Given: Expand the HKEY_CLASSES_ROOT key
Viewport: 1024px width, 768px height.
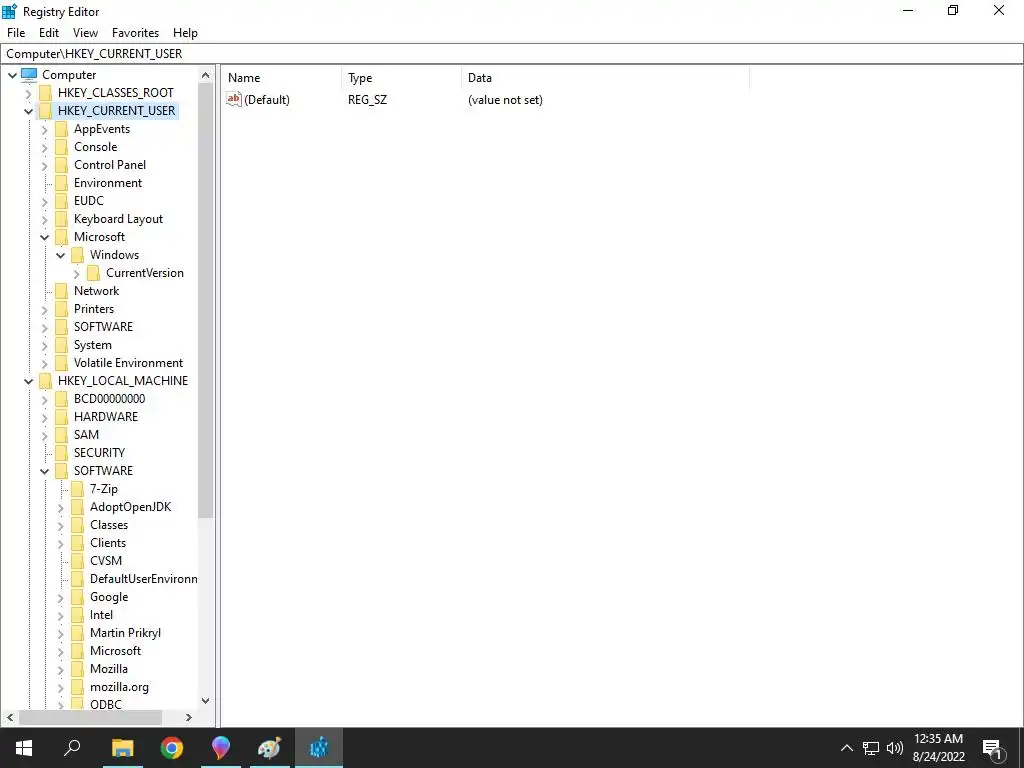Looking at the screenshot, I should pos(28,93).
